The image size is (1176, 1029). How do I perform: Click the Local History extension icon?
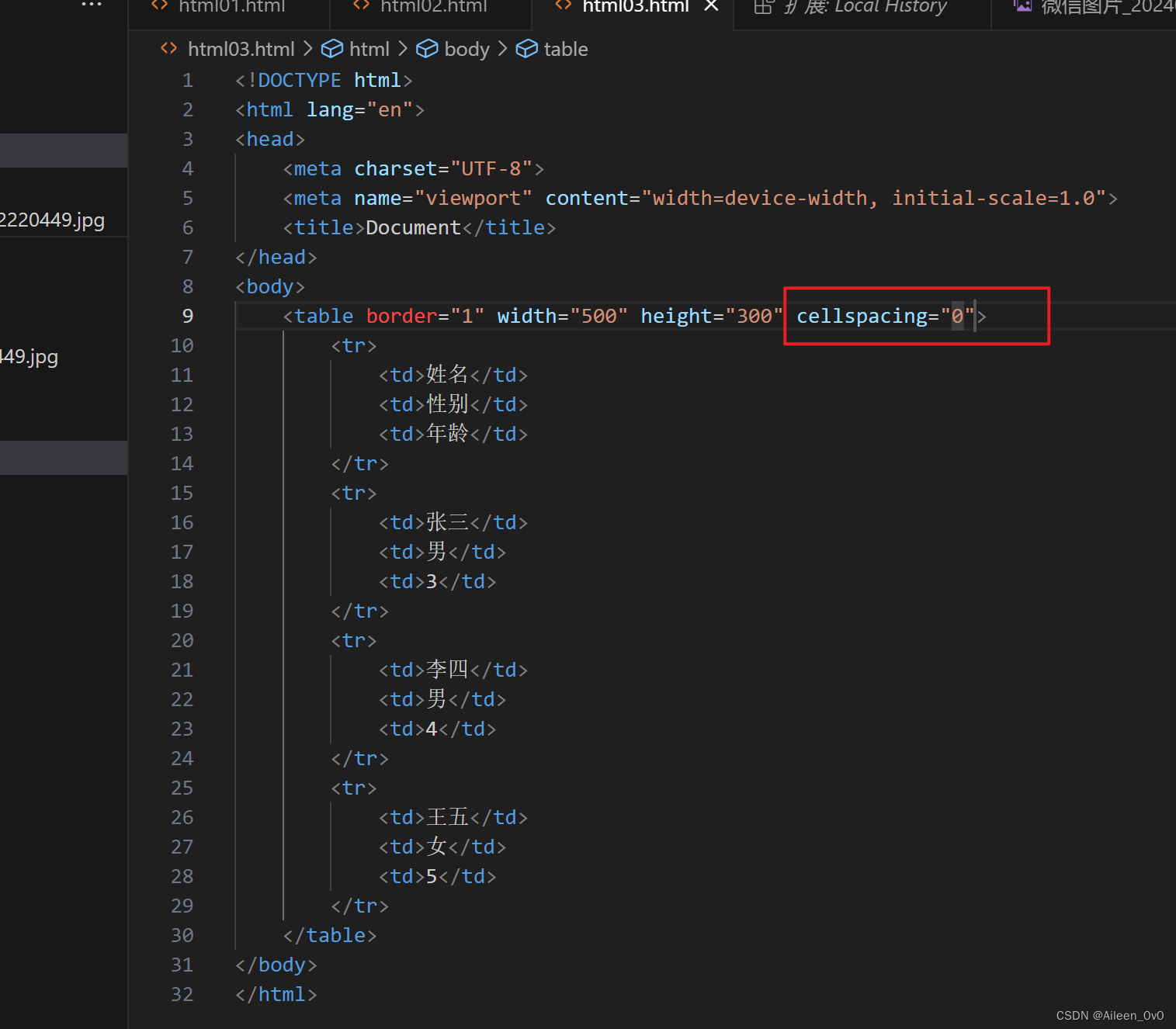(x=763, y=7)
